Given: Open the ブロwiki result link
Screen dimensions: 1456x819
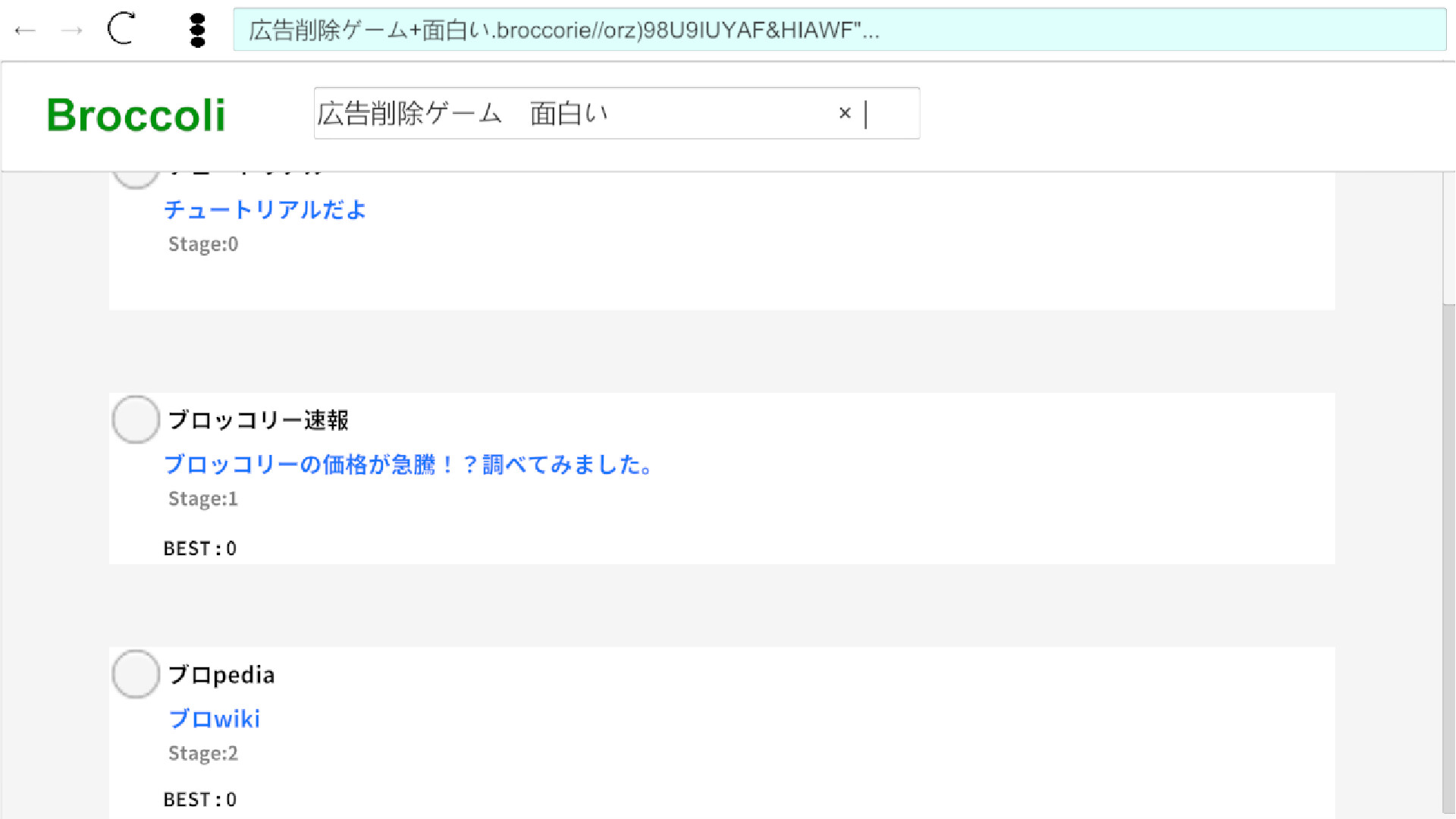Looking at the screenshot, I should coord(215,719).
